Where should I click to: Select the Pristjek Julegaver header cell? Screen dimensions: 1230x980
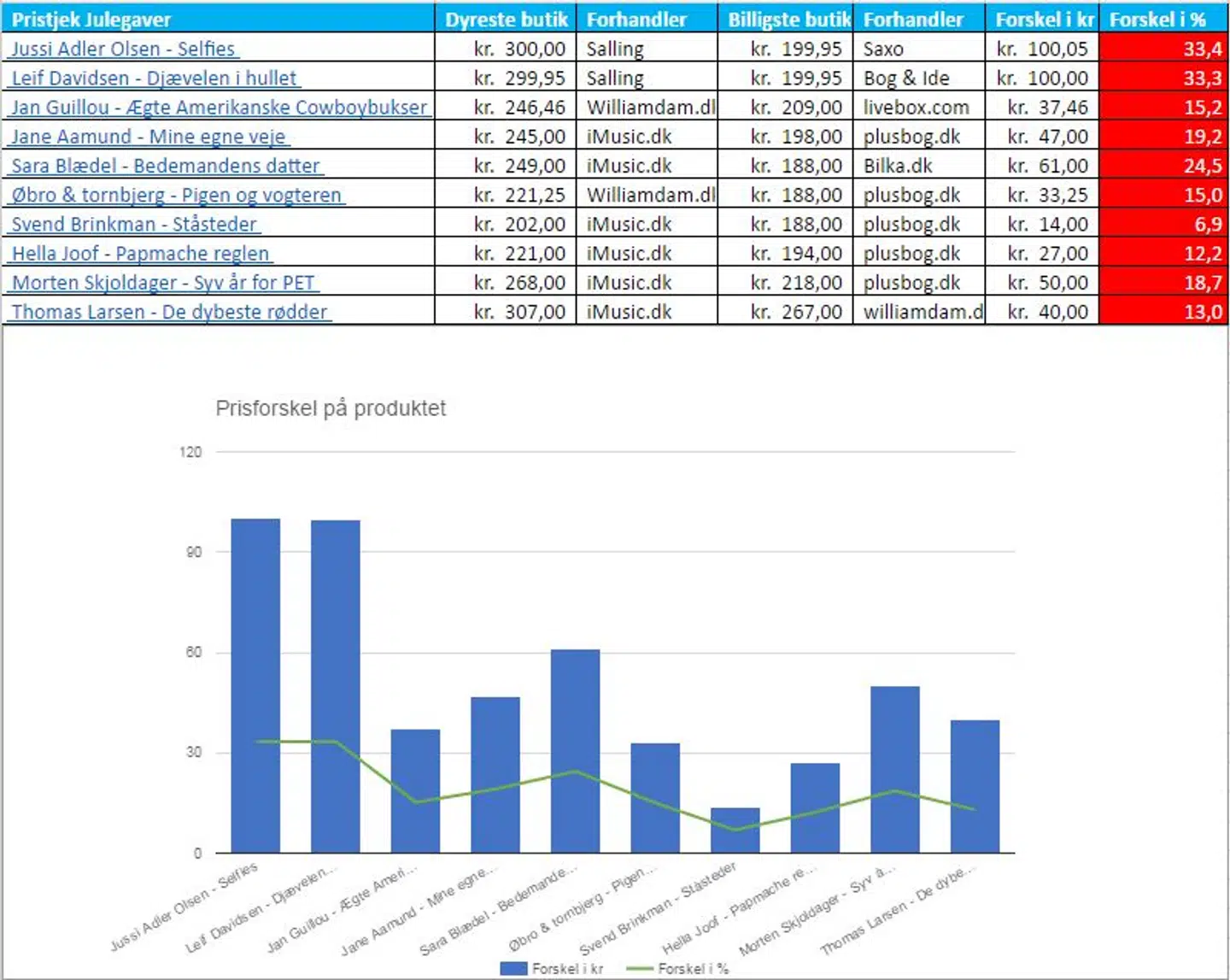pos(91,20)
